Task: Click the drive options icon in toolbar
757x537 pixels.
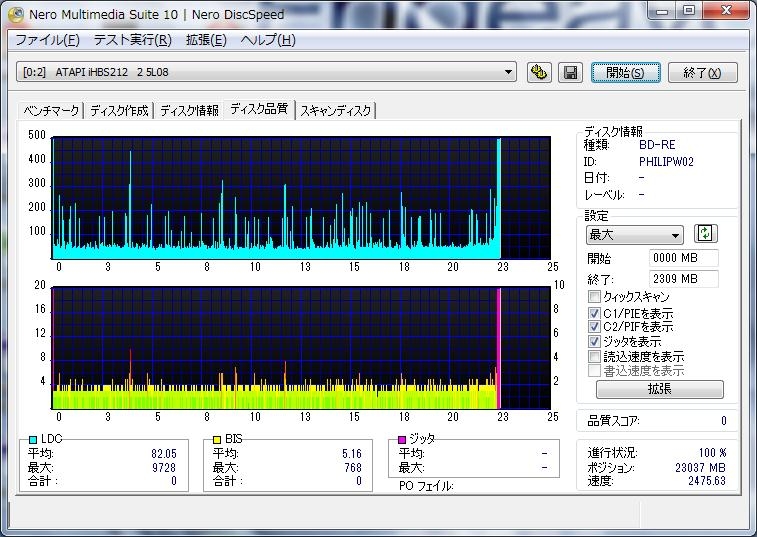Action: click(539, 72)
